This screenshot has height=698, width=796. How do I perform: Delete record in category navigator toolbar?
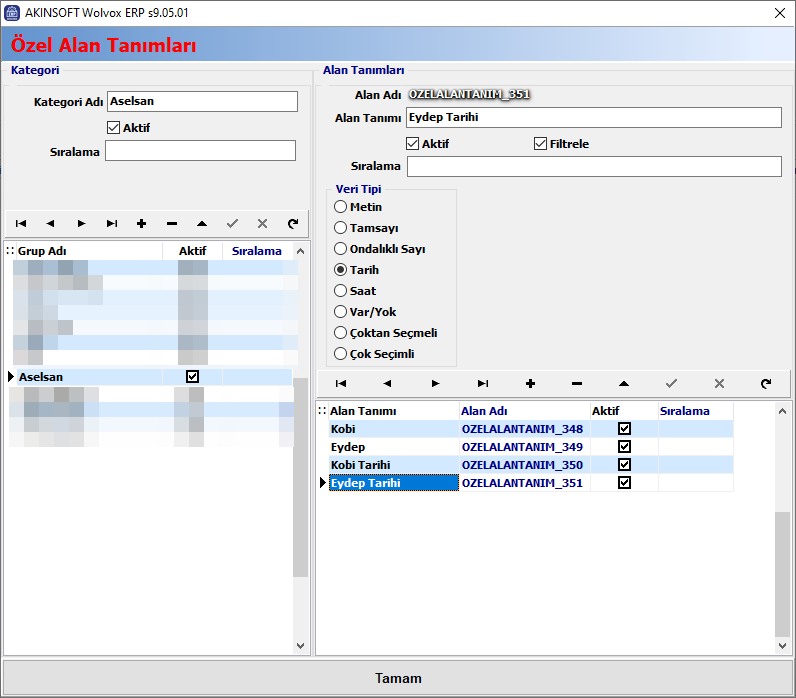(x=172, y=224)
